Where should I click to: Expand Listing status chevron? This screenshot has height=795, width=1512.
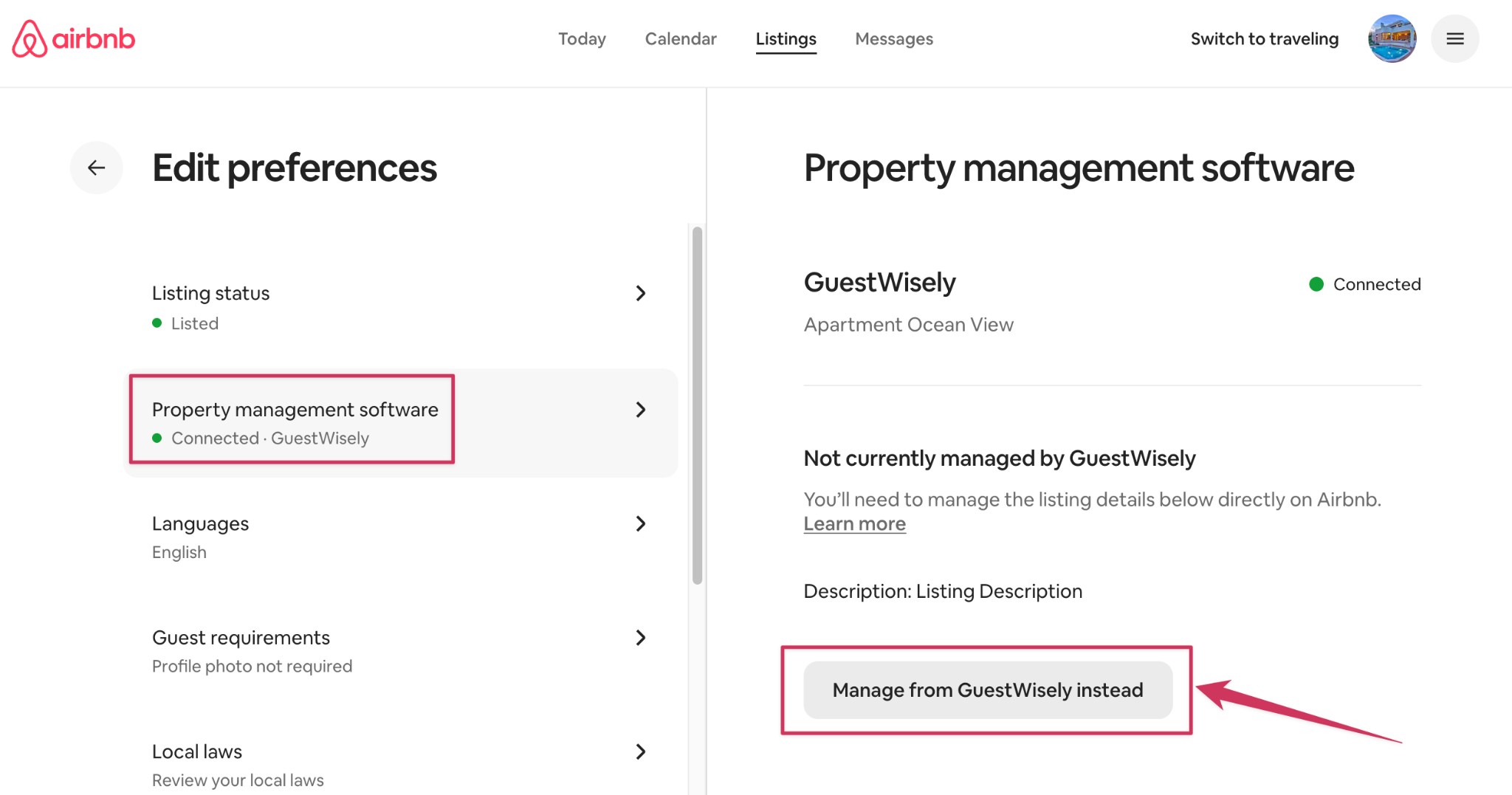point(641,293)
